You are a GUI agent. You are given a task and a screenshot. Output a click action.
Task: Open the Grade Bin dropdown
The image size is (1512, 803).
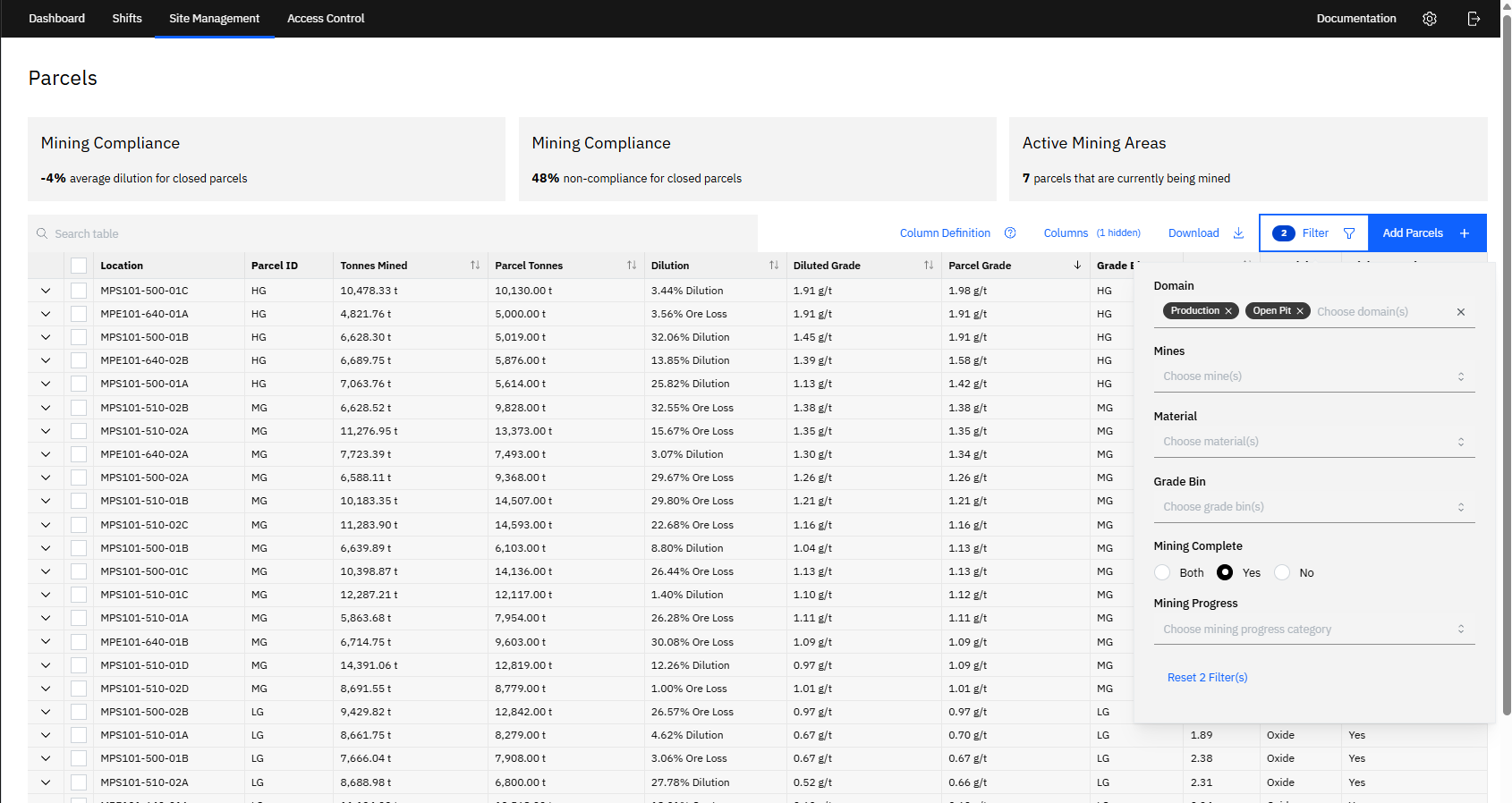(x=1313, y=507)
